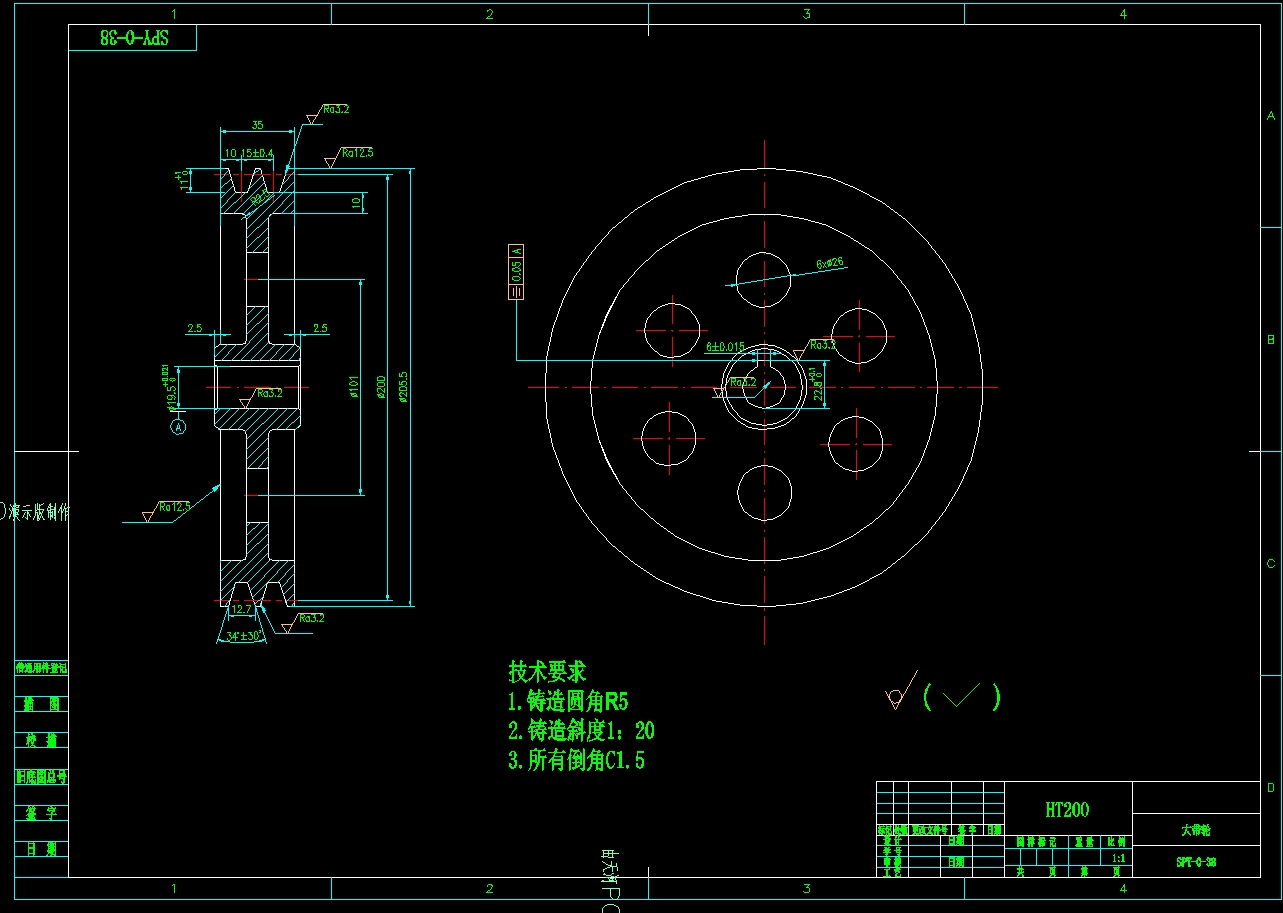This screenshot has width=1283, height=913.
Task: Select the 10.15±0.4 groove dimension
Action: (249, 153)
